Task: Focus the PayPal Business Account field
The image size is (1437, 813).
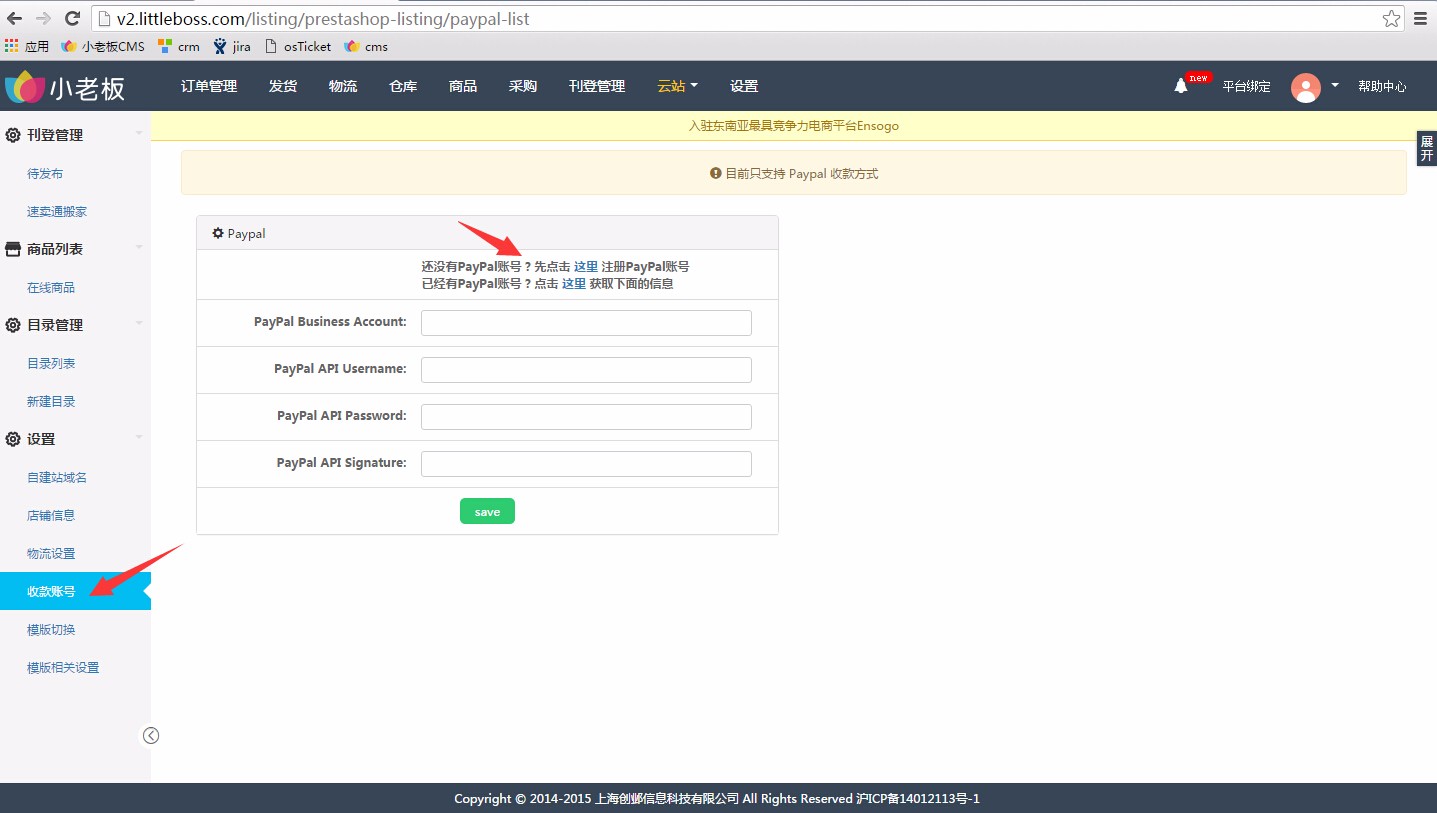Action: pos(586,323)
